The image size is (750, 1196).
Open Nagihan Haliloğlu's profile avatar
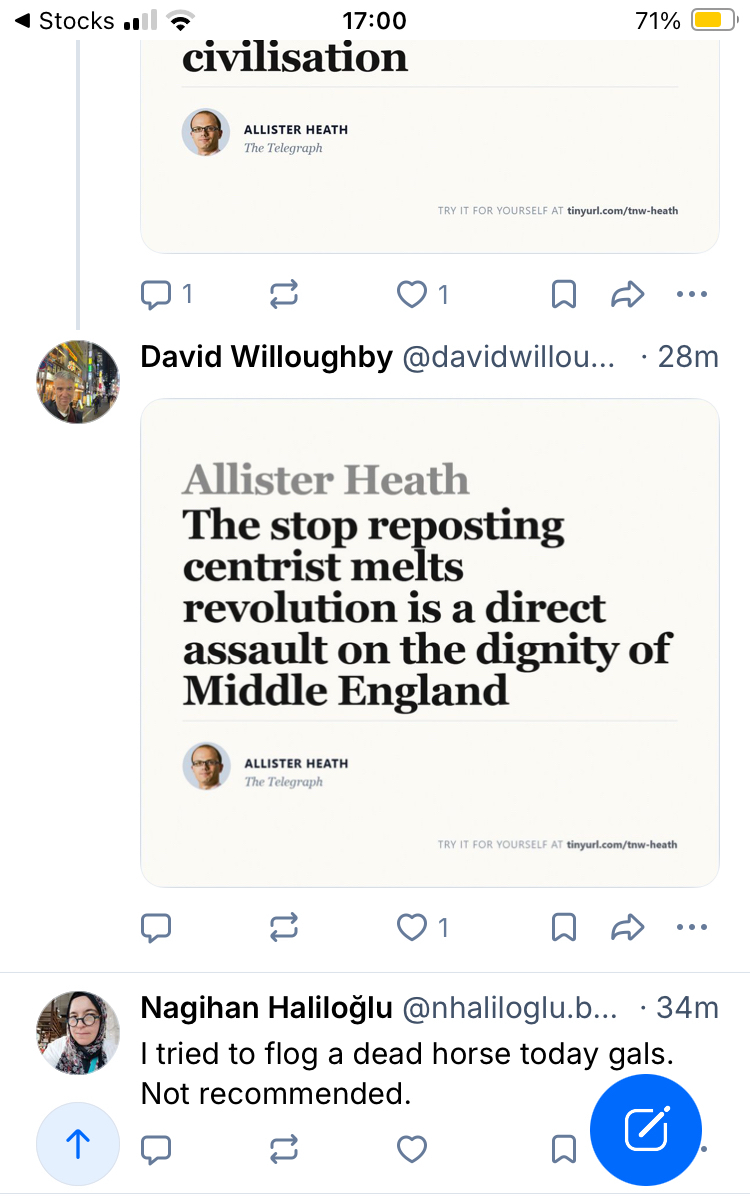tap(78, 1032)
